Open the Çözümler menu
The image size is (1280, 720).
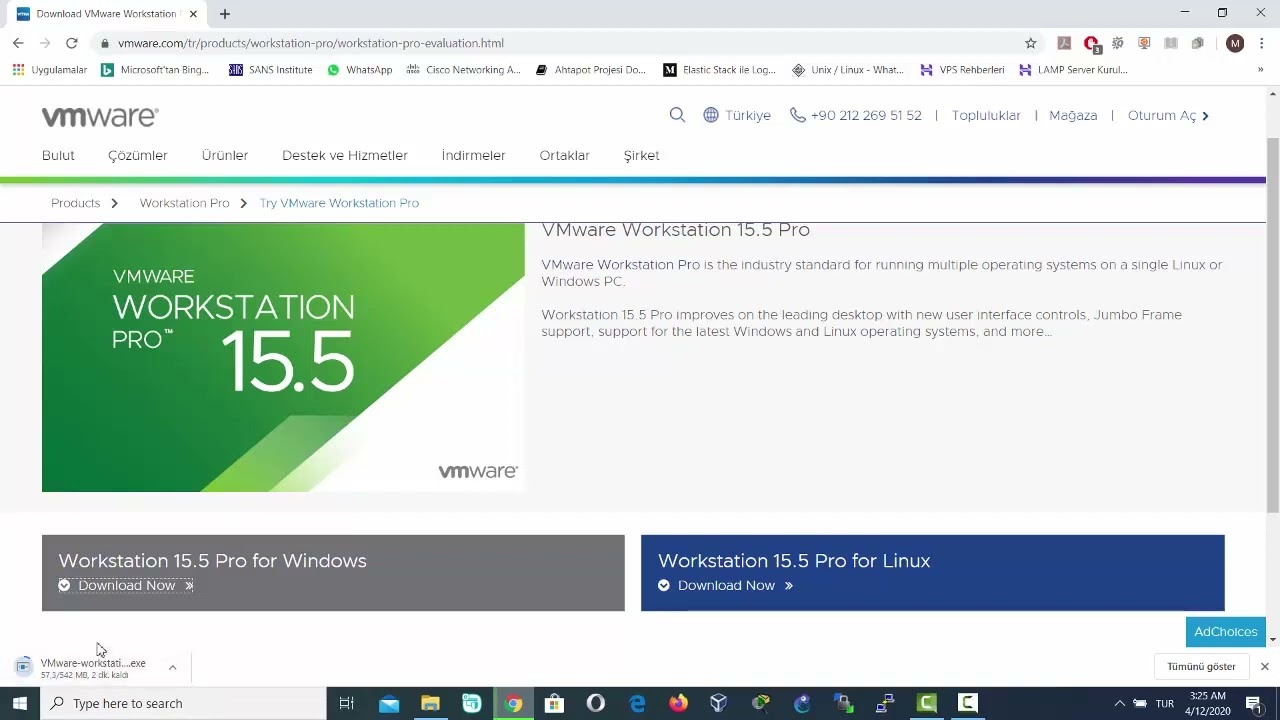tap(138, 155)
